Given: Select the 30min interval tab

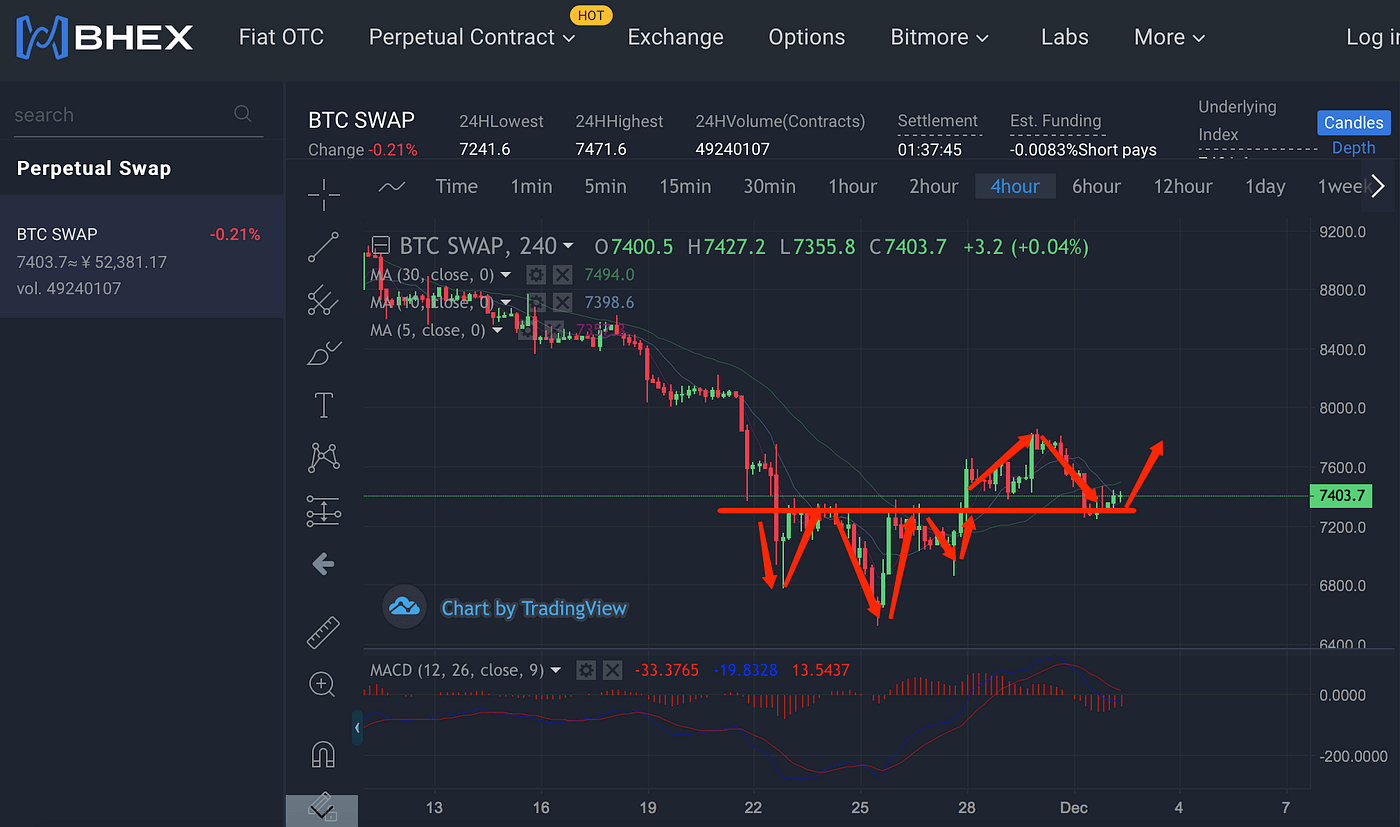Looking at the screenshot, I should (x=769, y=186).
